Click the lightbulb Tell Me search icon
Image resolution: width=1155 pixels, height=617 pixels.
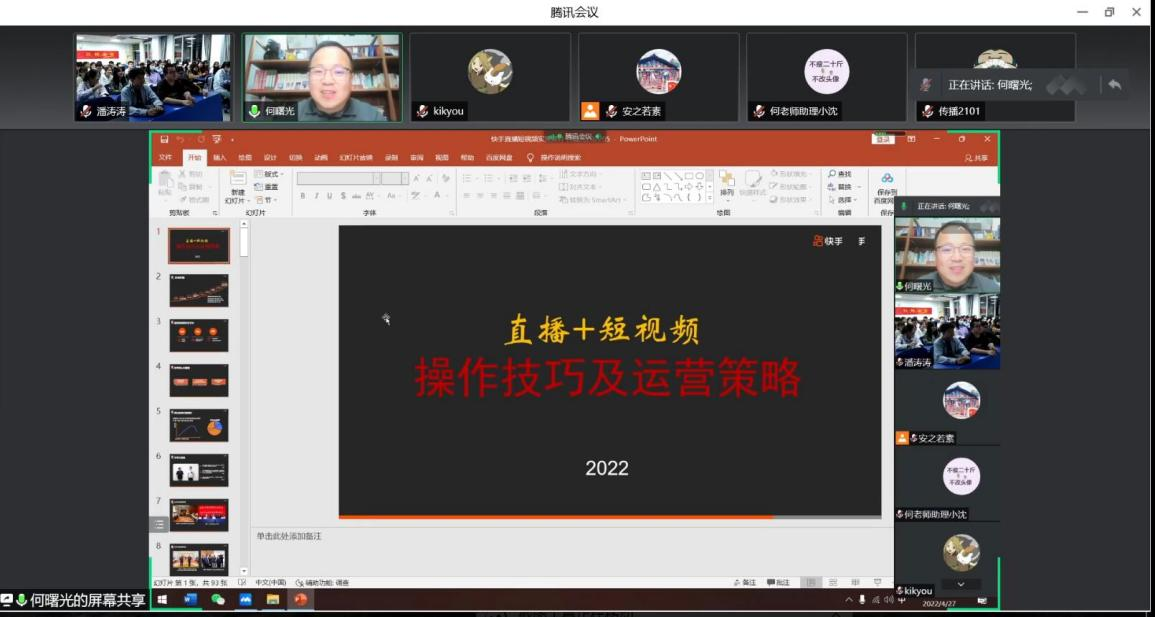tap(531, 158)
